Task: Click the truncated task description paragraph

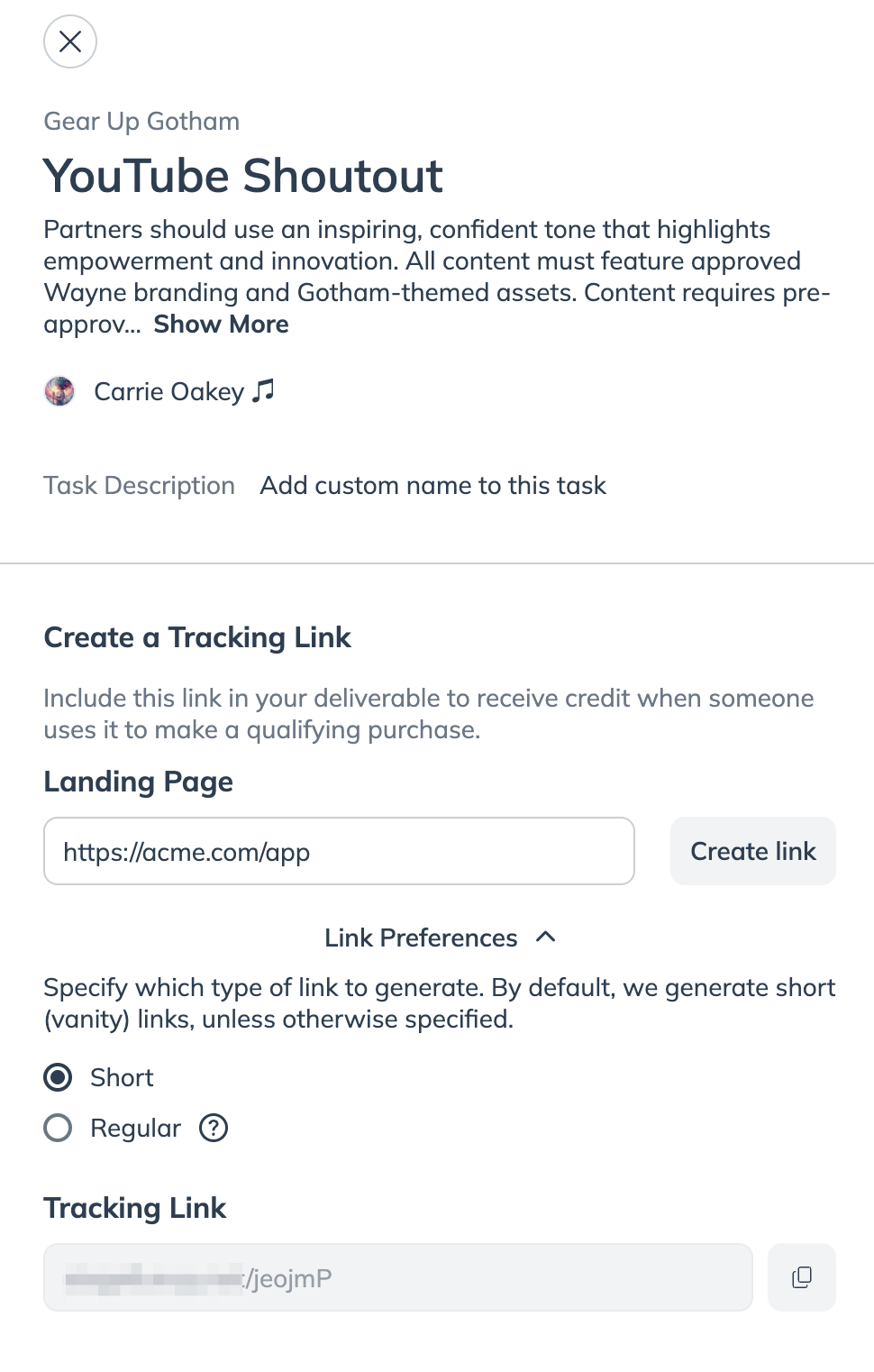Action: coord(422,261)
